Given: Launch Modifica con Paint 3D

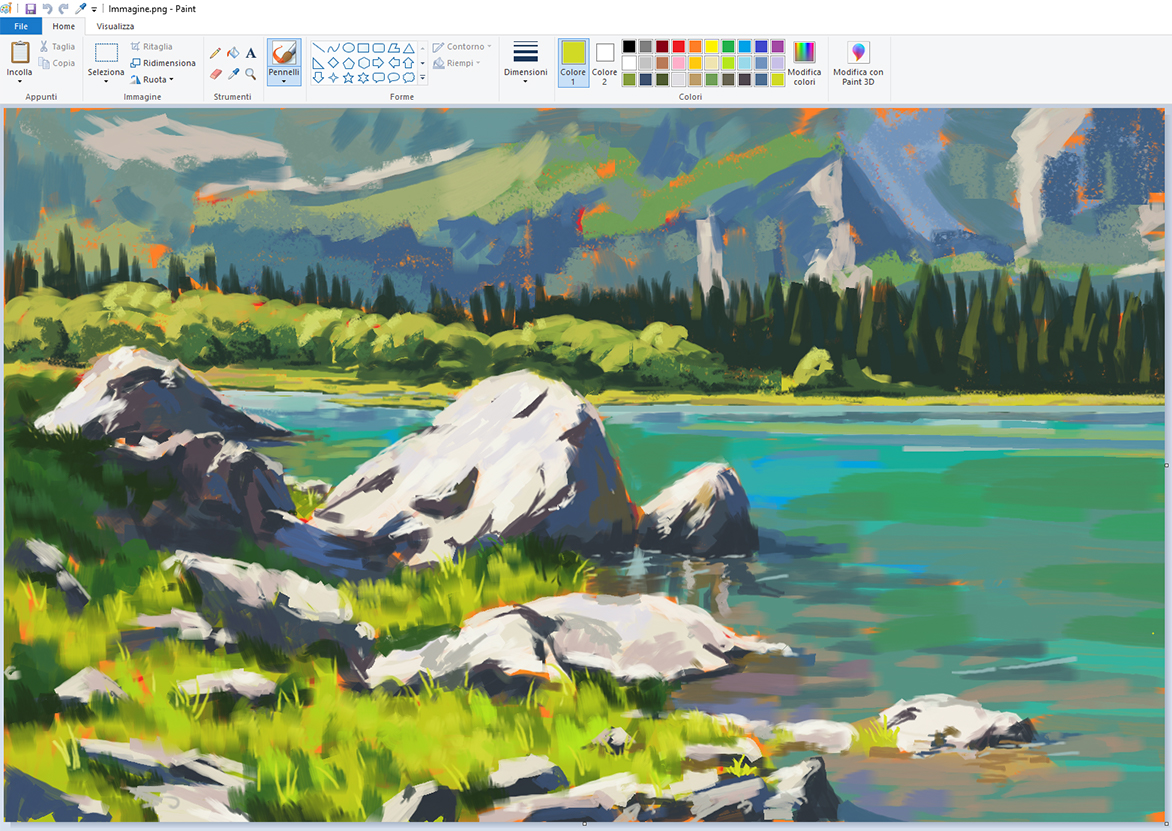Looking at the screenshot, I should coord(858,62).
